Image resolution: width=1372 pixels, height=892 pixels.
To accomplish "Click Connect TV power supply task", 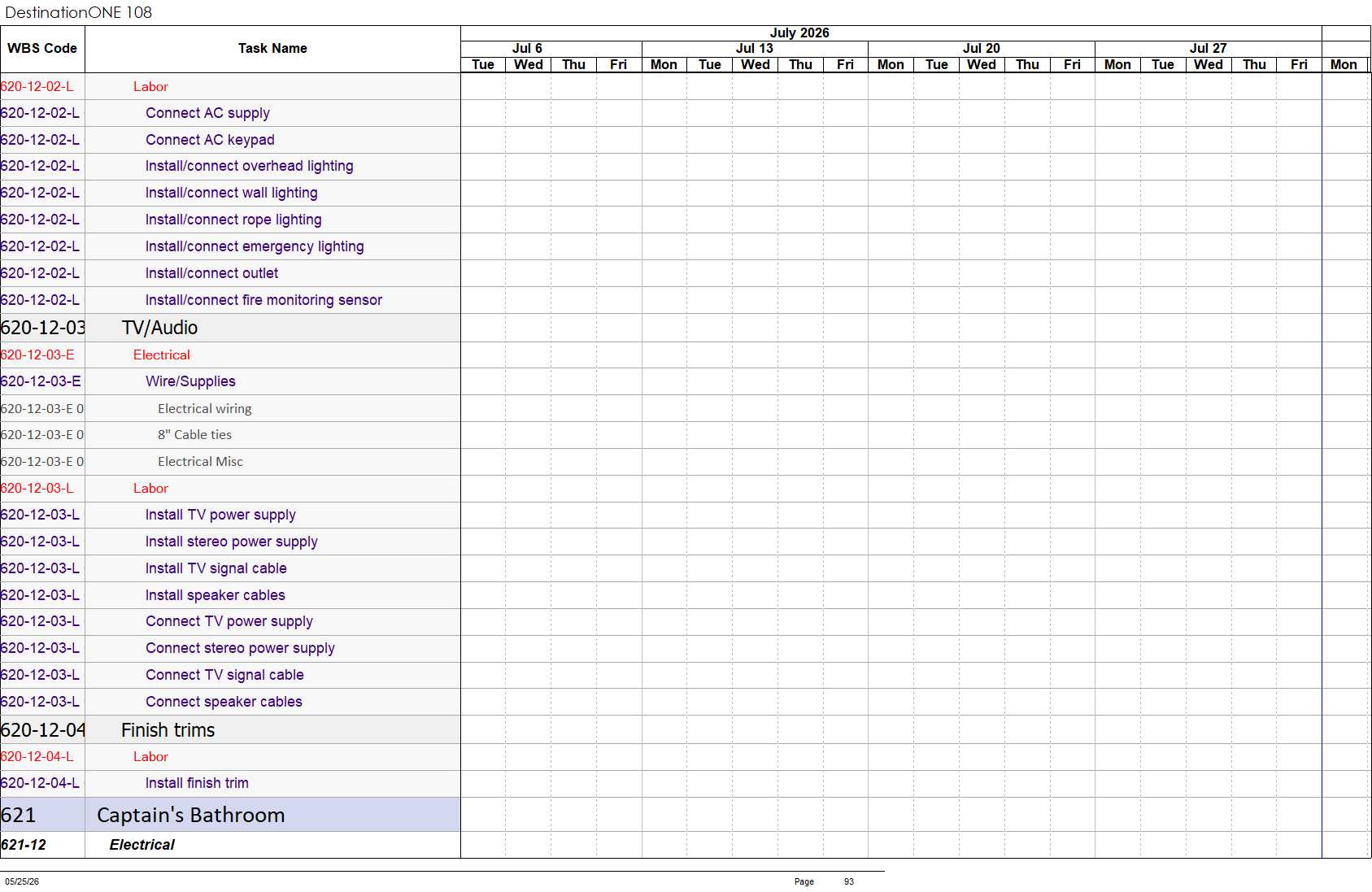I will [x=229, y=621].
